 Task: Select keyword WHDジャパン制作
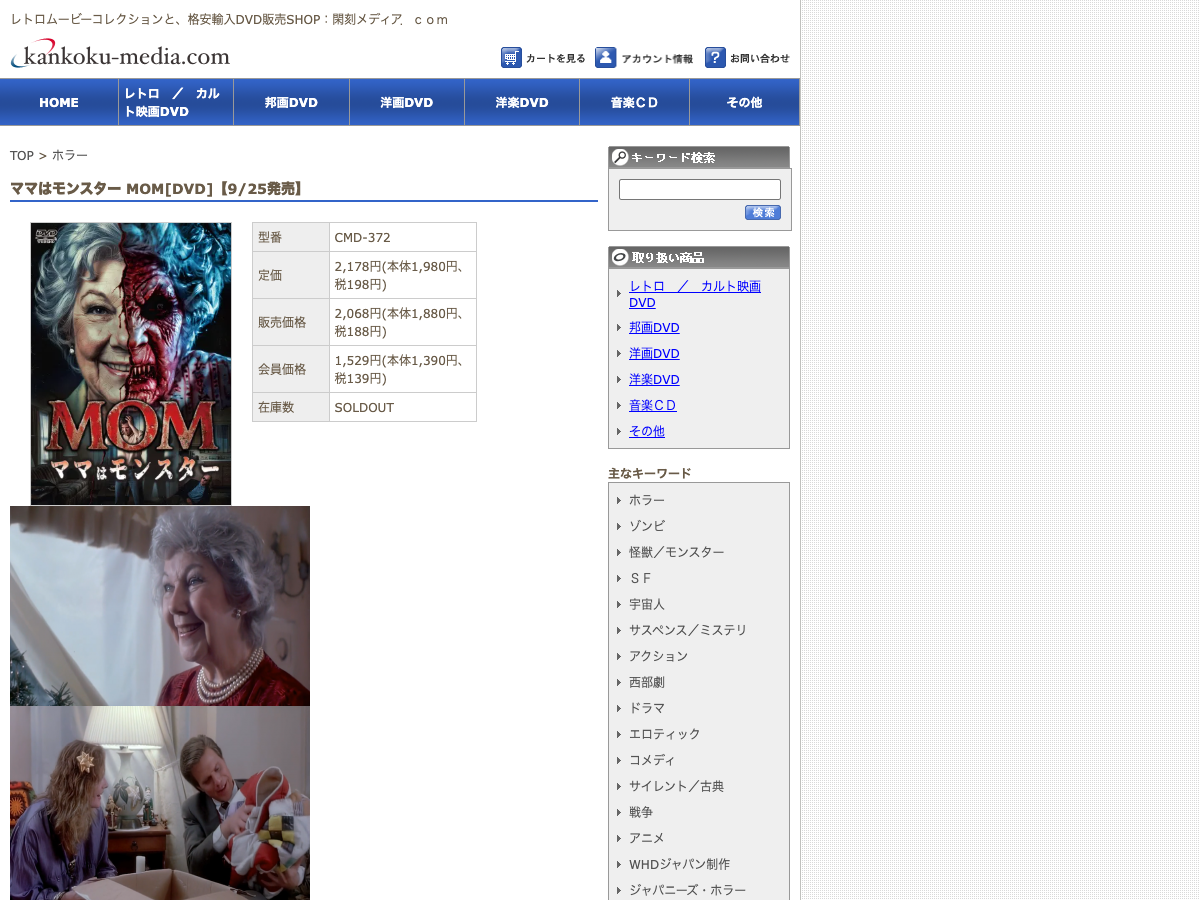click(x=680, y=864)
